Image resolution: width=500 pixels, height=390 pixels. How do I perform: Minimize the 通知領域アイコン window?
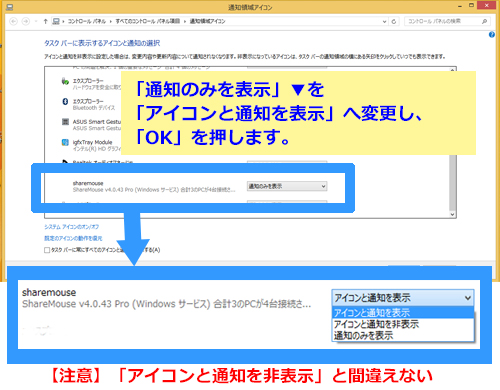pyautogui.click(x=460, y=6)
